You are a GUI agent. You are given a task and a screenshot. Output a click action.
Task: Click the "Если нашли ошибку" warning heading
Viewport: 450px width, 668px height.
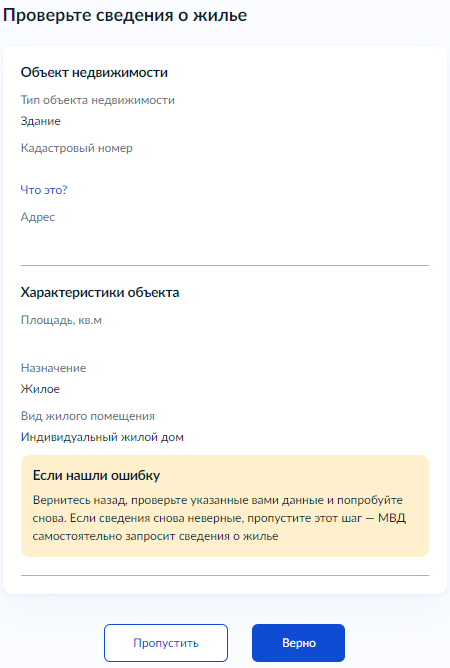pyautogui.click(x=96, y=475)
